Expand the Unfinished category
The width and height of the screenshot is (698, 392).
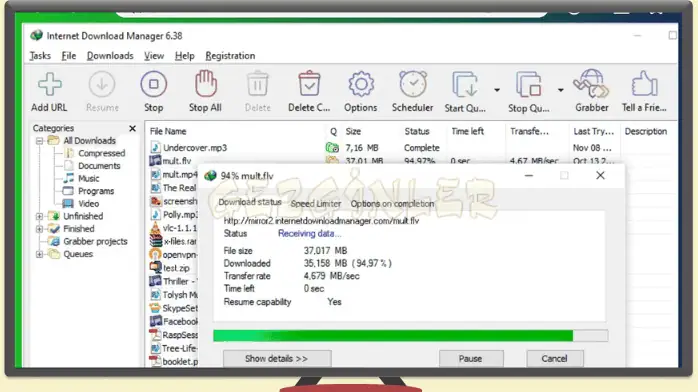(40, 217)
